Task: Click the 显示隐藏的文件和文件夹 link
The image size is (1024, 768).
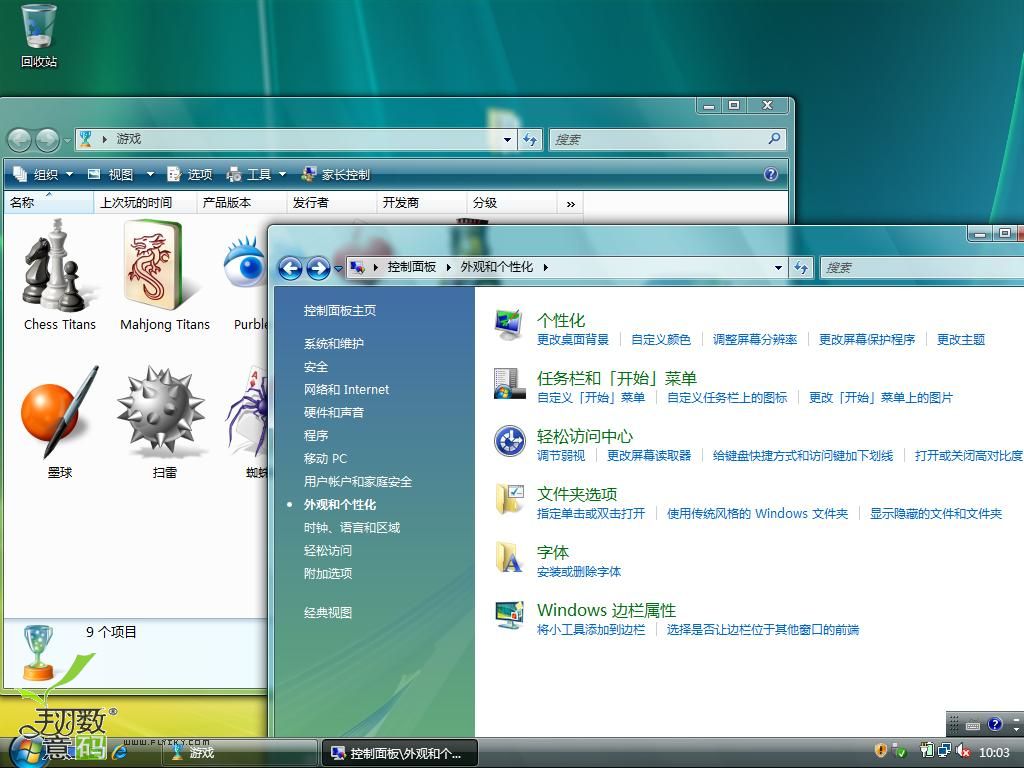Action: [936, 514]
